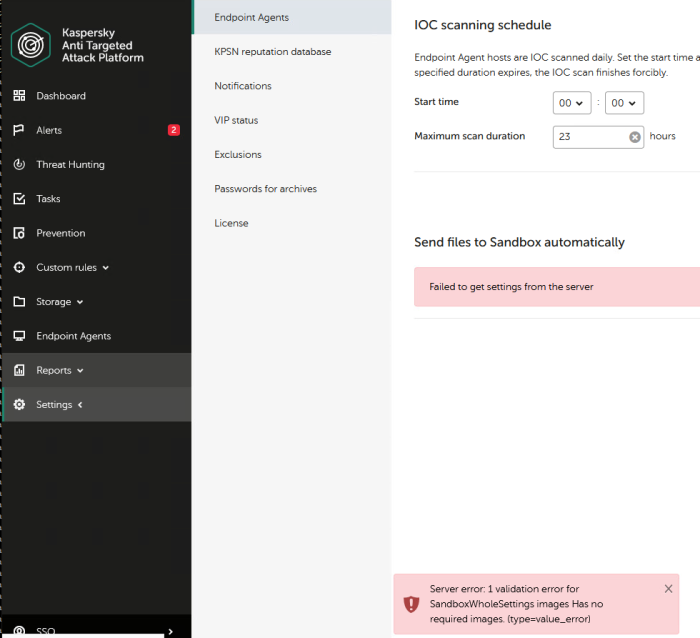Expand the Storage submenu
Screen dimensions: 700x638
point(80,302)
